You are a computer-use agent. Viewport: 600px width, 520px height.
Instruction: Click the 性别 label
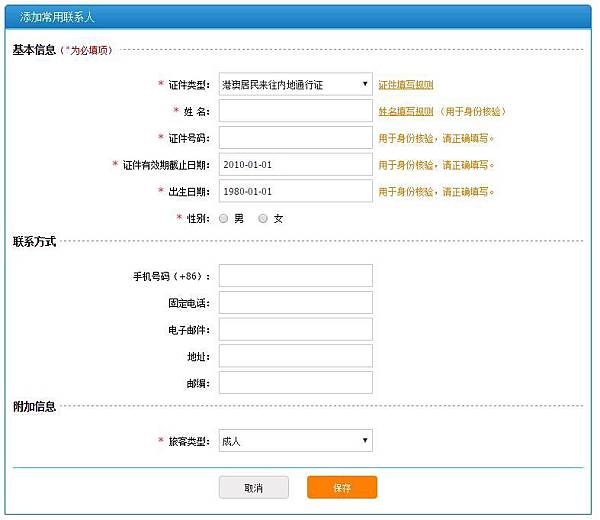(198, 219)
